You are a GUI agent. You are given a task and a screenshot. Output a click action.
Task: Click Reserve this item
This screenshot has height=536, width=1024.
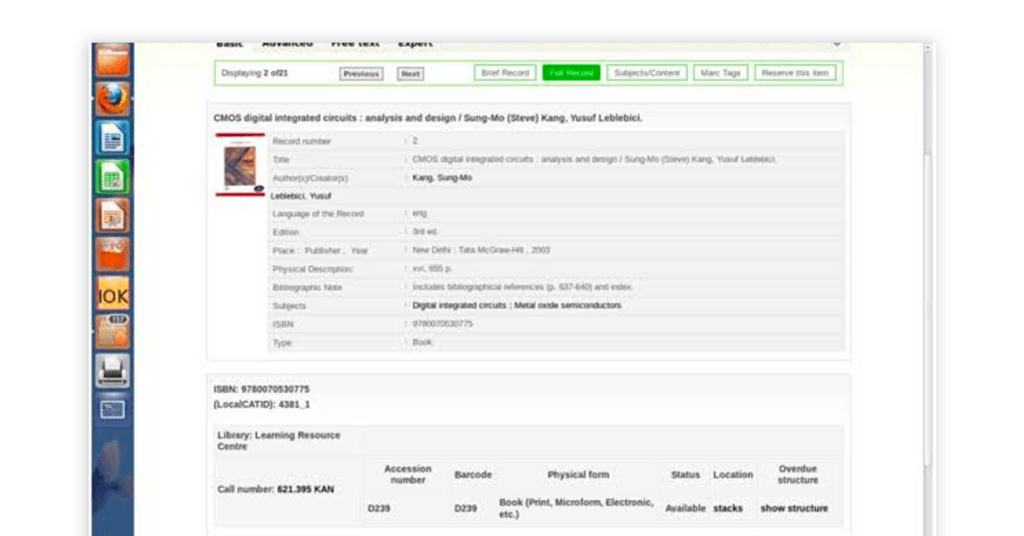(795, 72)
